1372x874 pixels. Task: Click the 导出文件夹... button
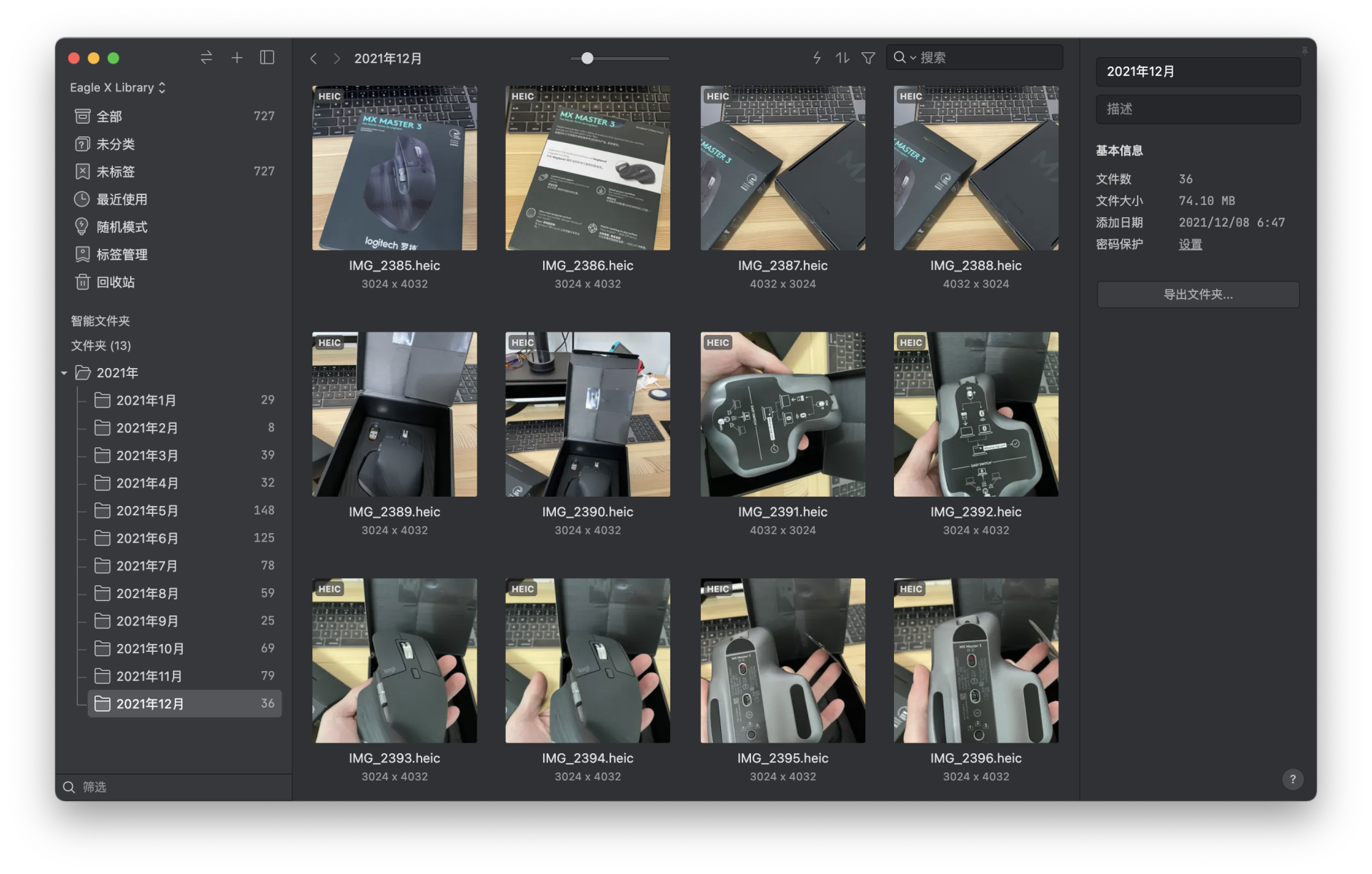coord(1198,294)
